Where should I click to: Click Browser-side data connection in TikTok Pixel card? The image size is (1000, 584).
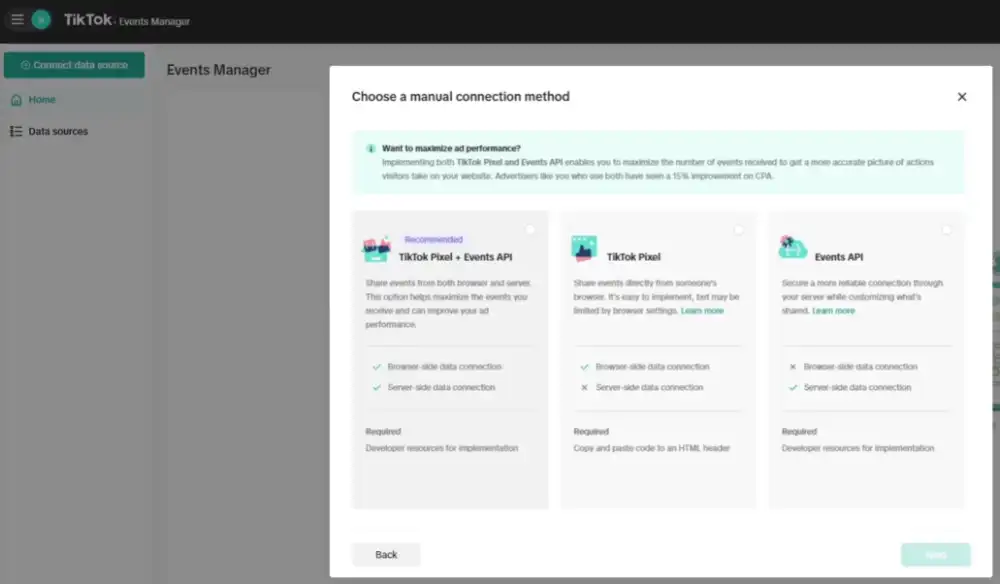[x=652, y=367]
